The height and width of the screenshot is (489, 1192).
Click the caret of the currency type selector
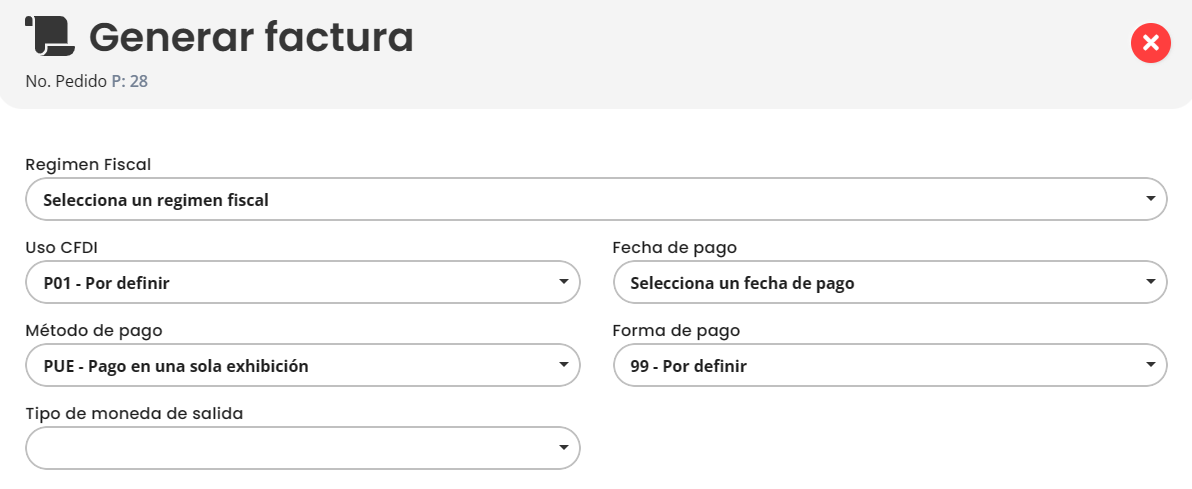click(x=563, y=448)
